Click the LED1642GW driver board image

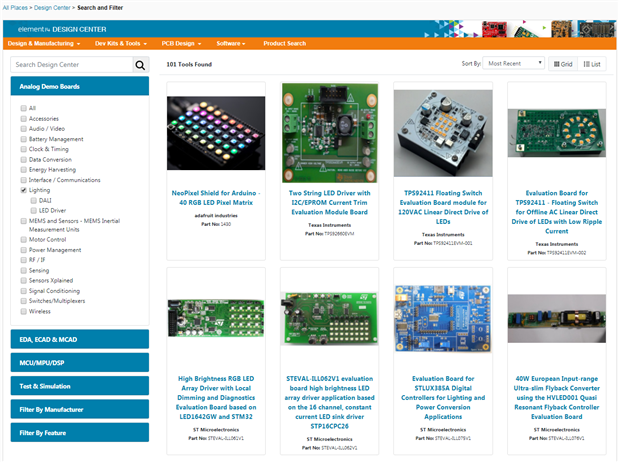click(216, 318)
